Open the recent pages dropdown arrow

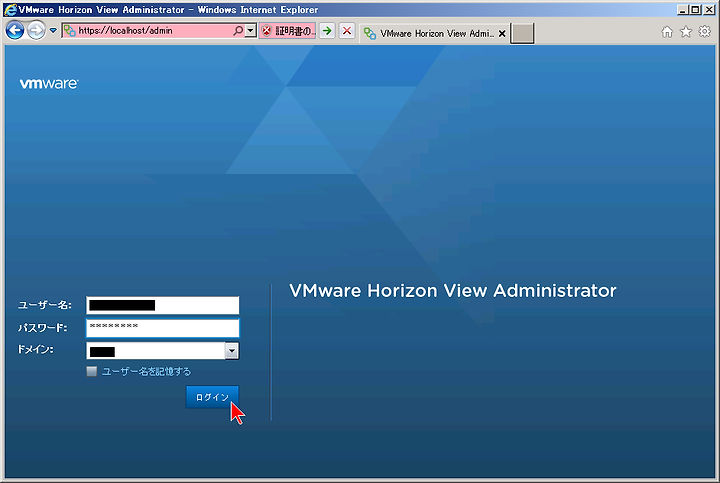pos(53,31)
